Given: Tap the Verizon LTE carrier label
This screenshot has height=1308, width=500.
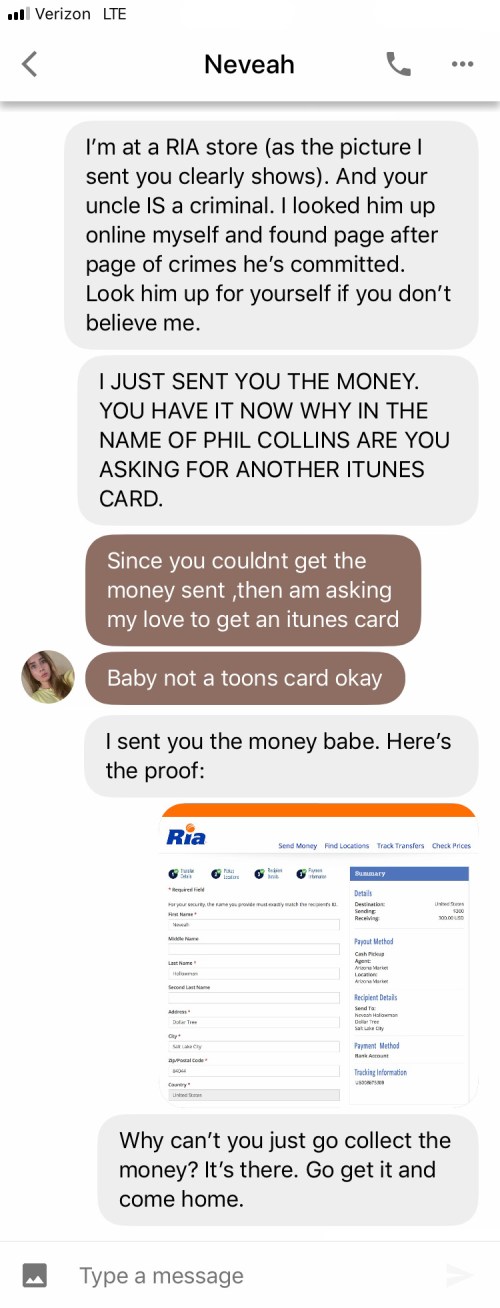Looking at the screenshot, I should [x=80, y=14].
